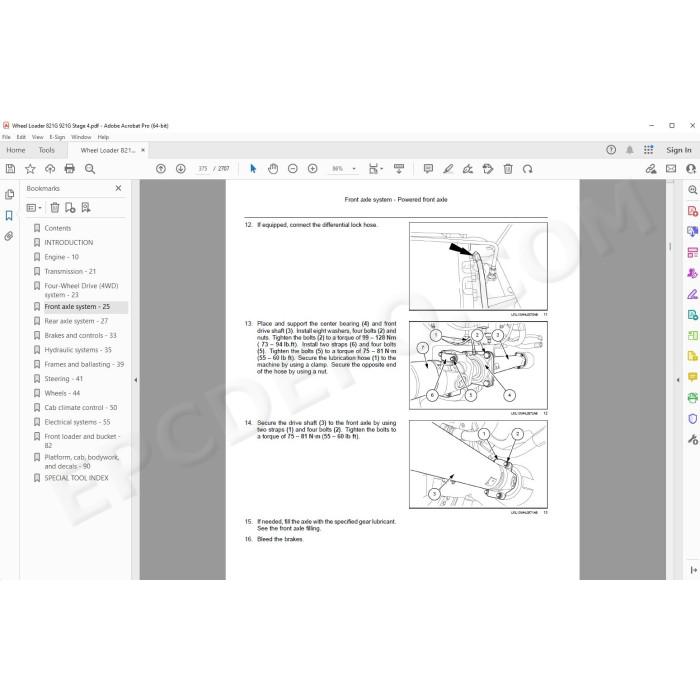Viewport: 700px width, 700px height.
Task: Open the notifications bell
Action: coord(629,150)
